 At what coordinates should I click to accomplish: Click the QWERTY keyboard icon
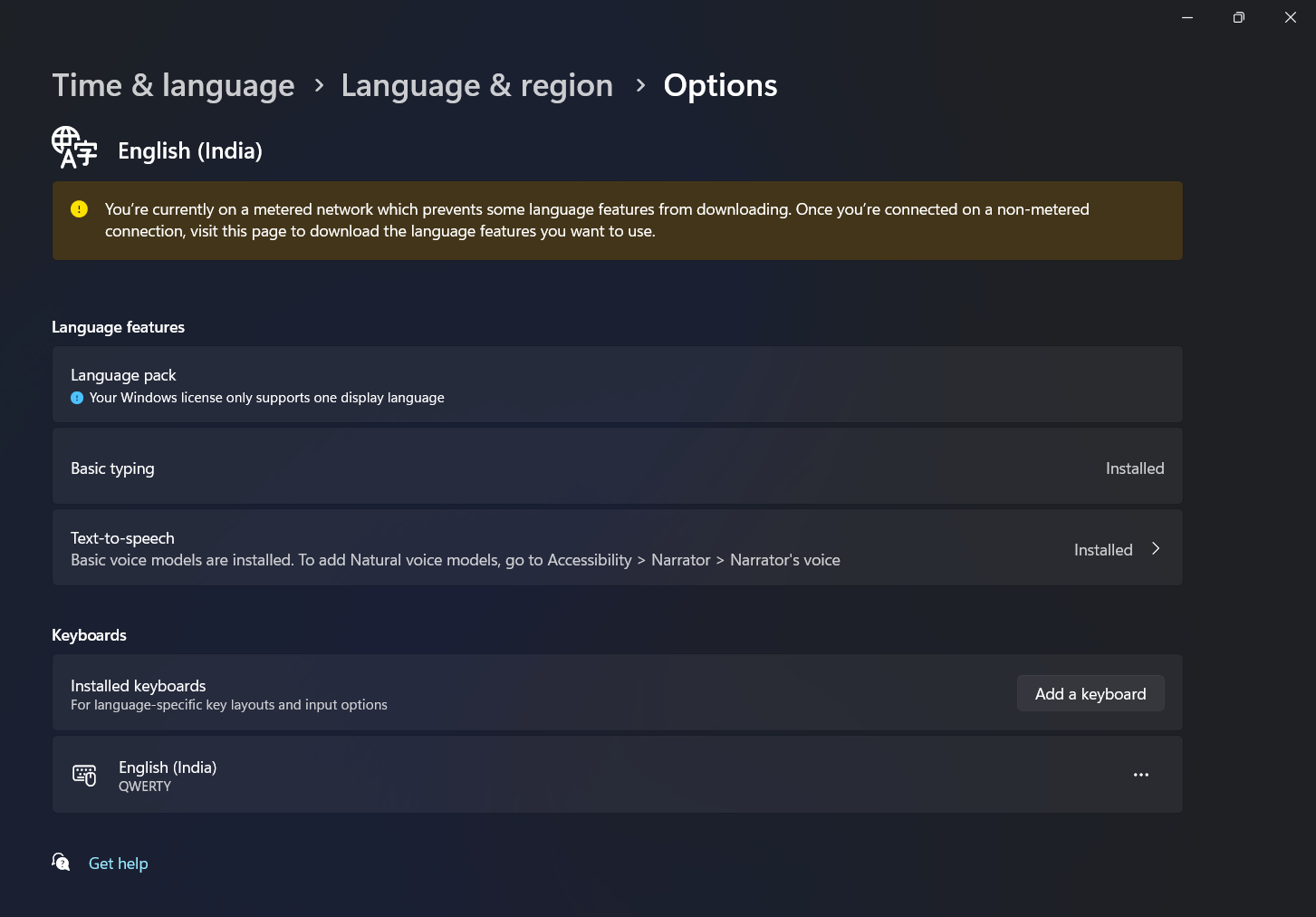84,775
